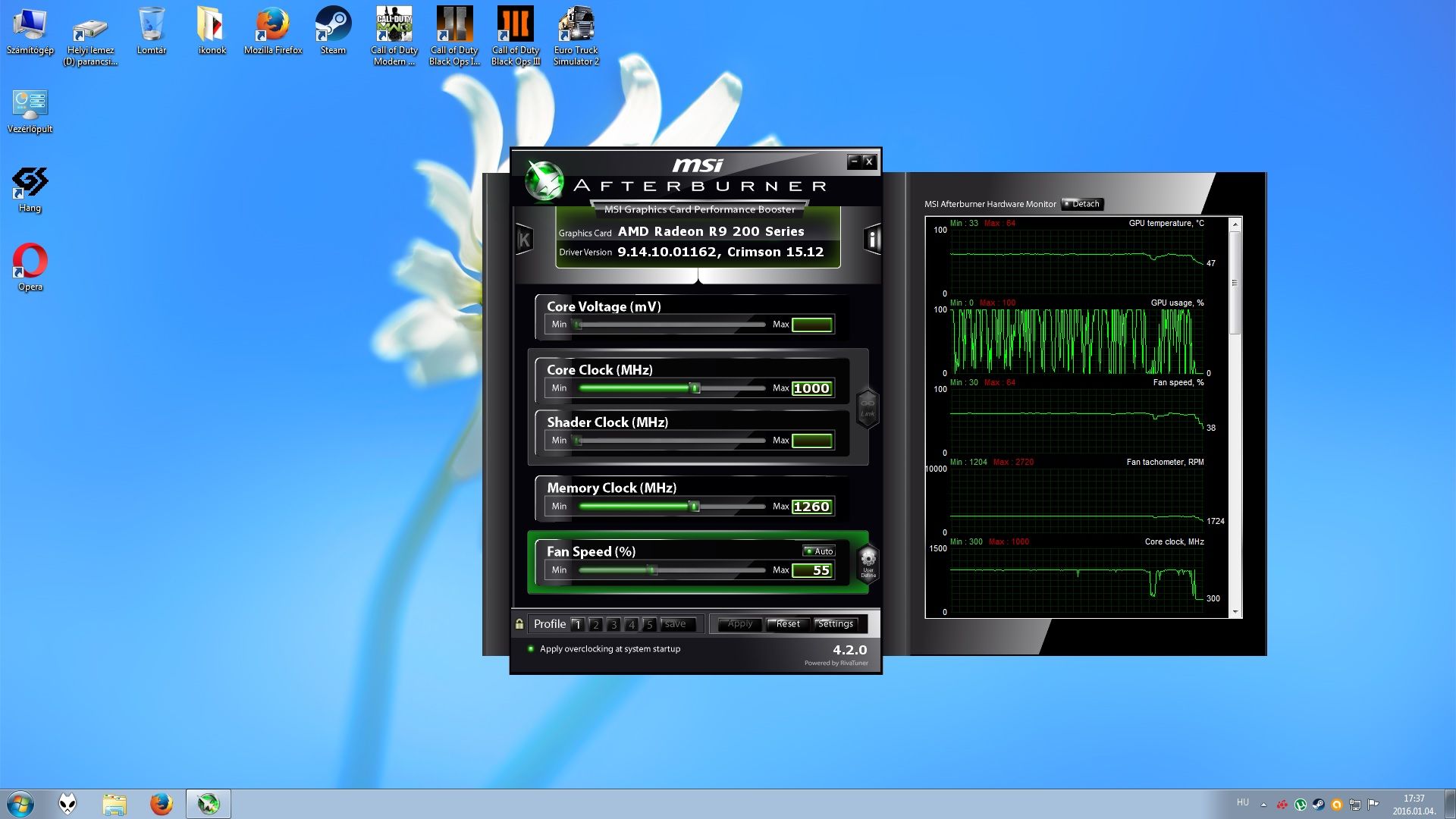The width and height of the screenshot is (1456, 819).
Task: Detach the hardware monitor panel
Action: coord(1082,204)
